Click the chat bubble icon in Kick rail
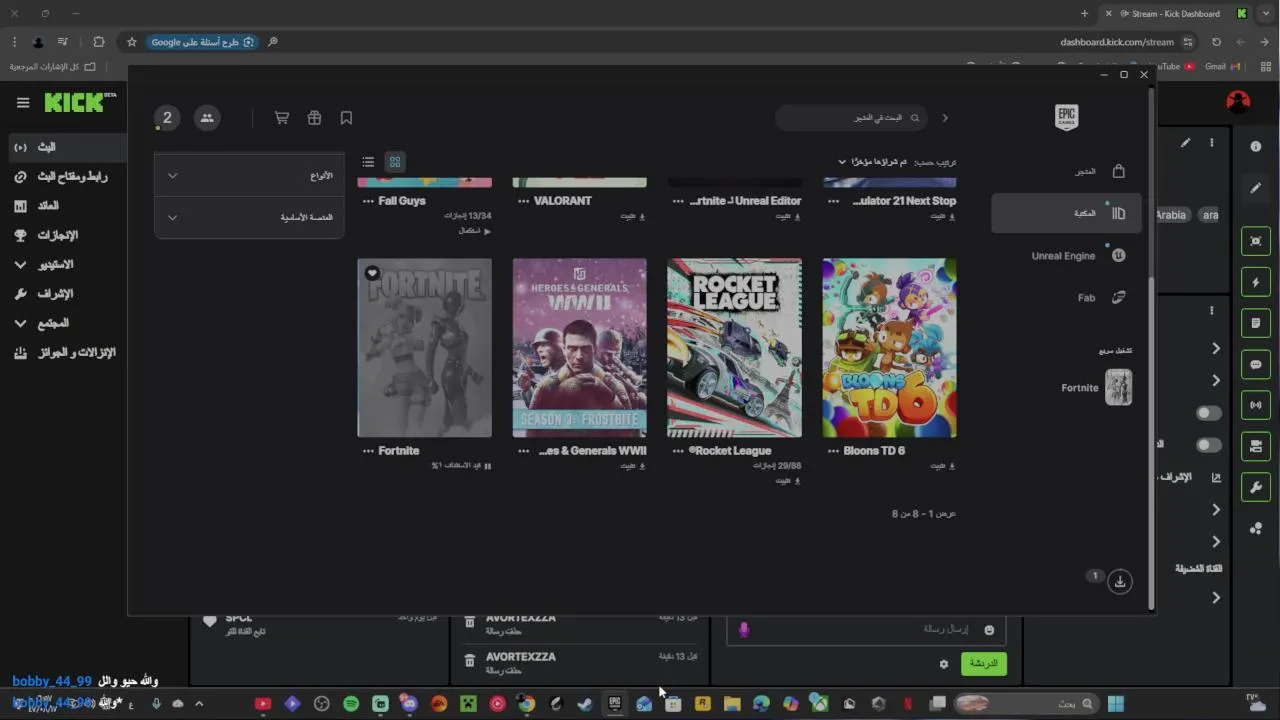 click(1256, 365)
